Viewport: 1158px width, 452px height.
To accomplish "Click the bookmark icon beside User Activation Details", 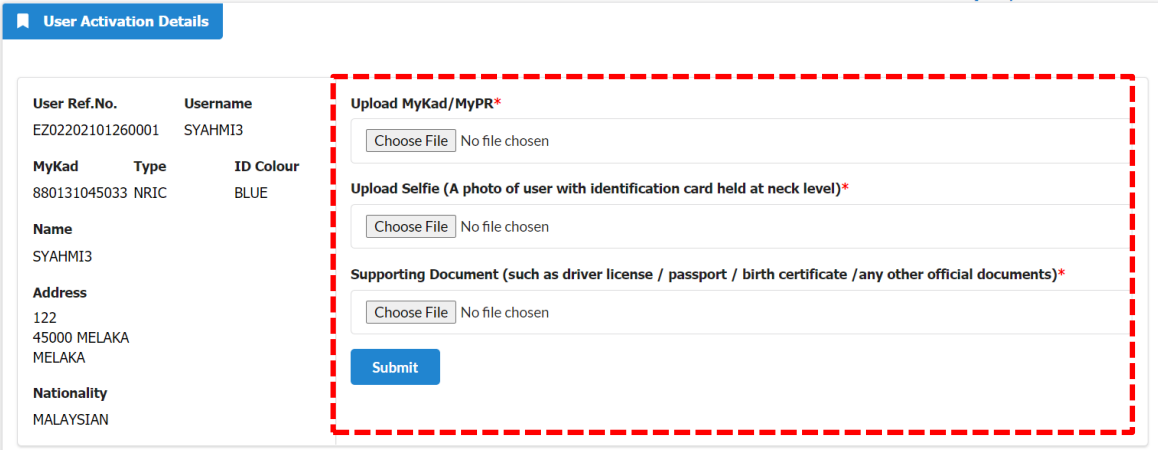I will click(23, 21).
